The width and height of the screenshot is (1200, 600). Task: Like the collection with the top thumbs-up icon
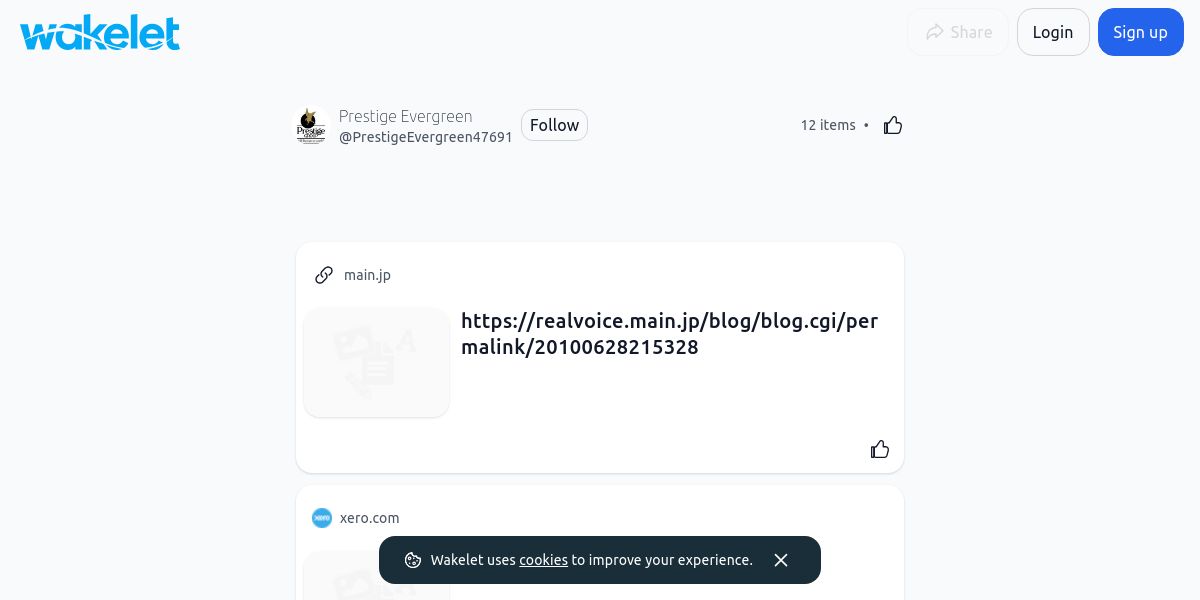point(893,125)
